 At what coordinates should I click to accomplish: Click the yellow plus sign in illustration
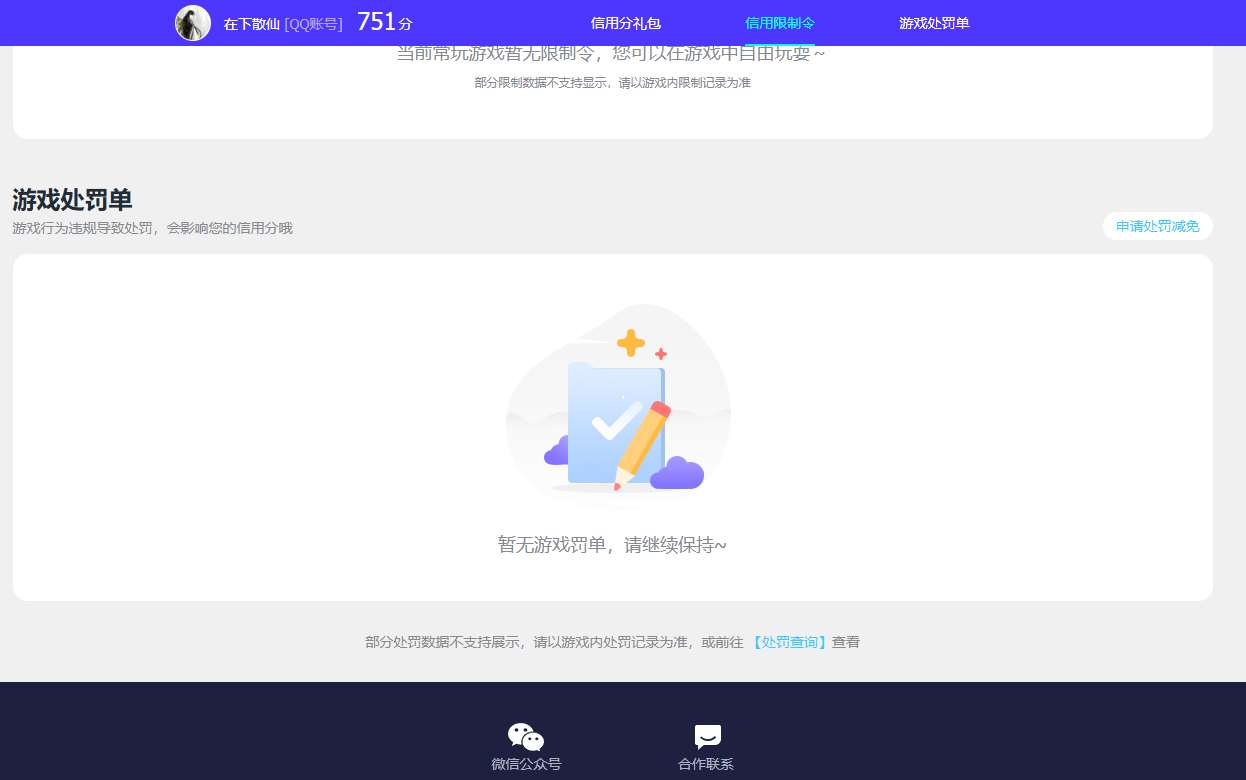[630, 343]
